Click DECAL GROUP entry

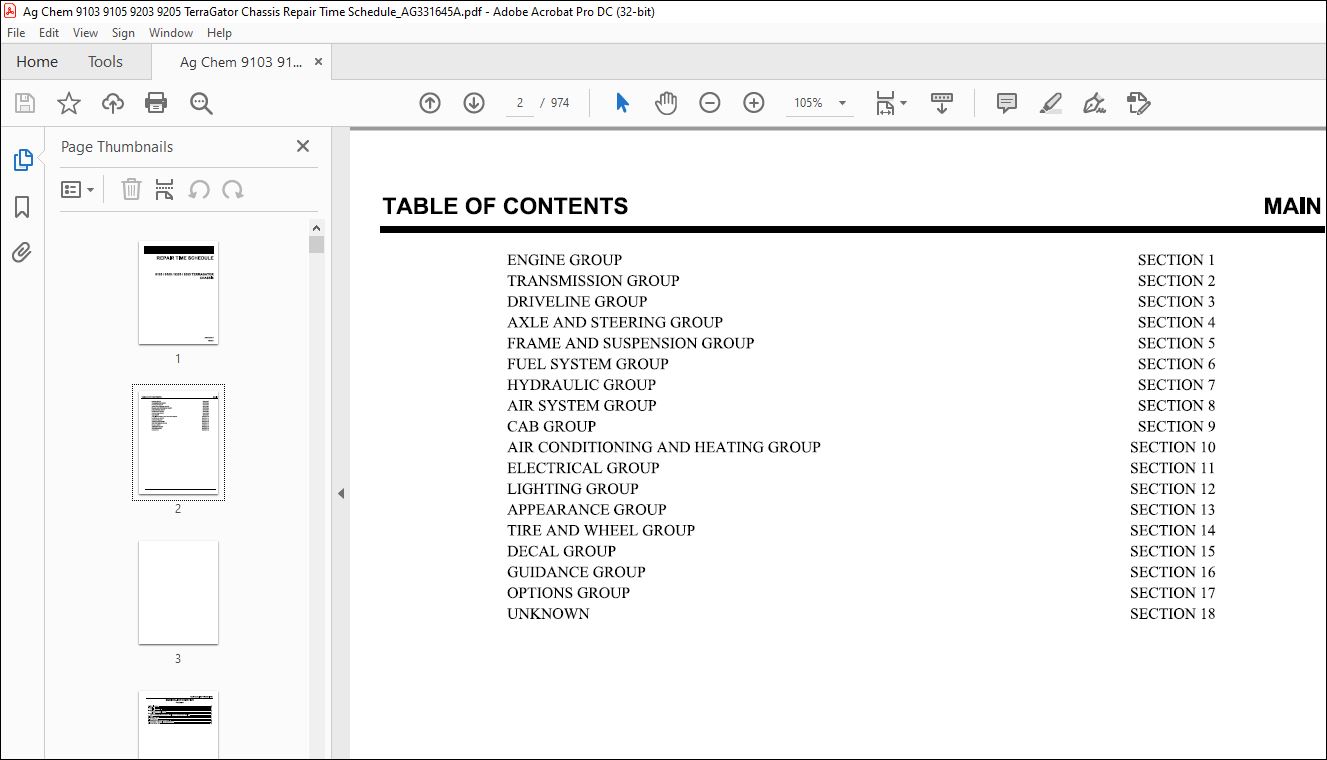tap(561, 551)
